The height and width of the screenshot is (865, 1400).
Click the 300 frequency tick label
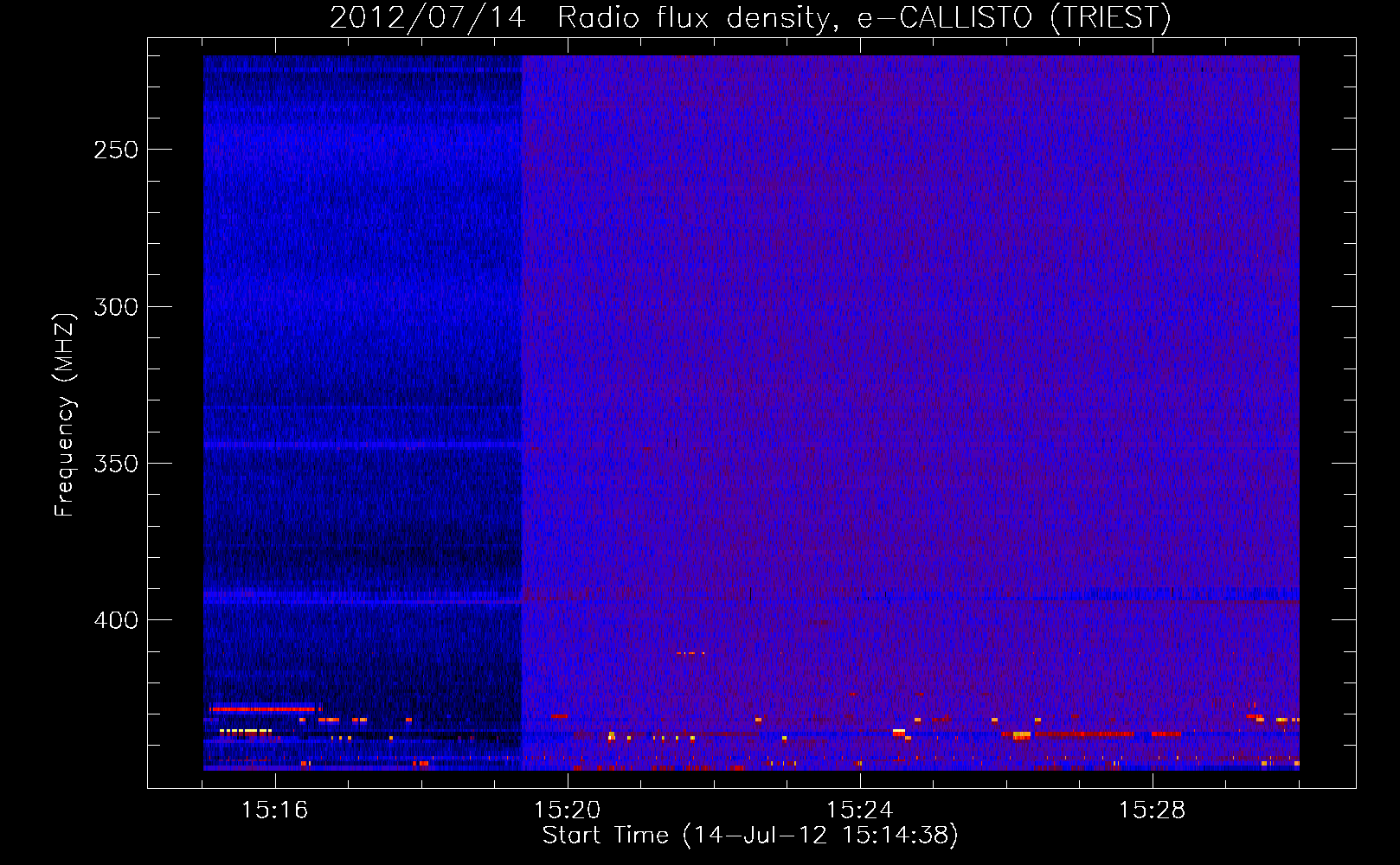[x=116, y=307]
